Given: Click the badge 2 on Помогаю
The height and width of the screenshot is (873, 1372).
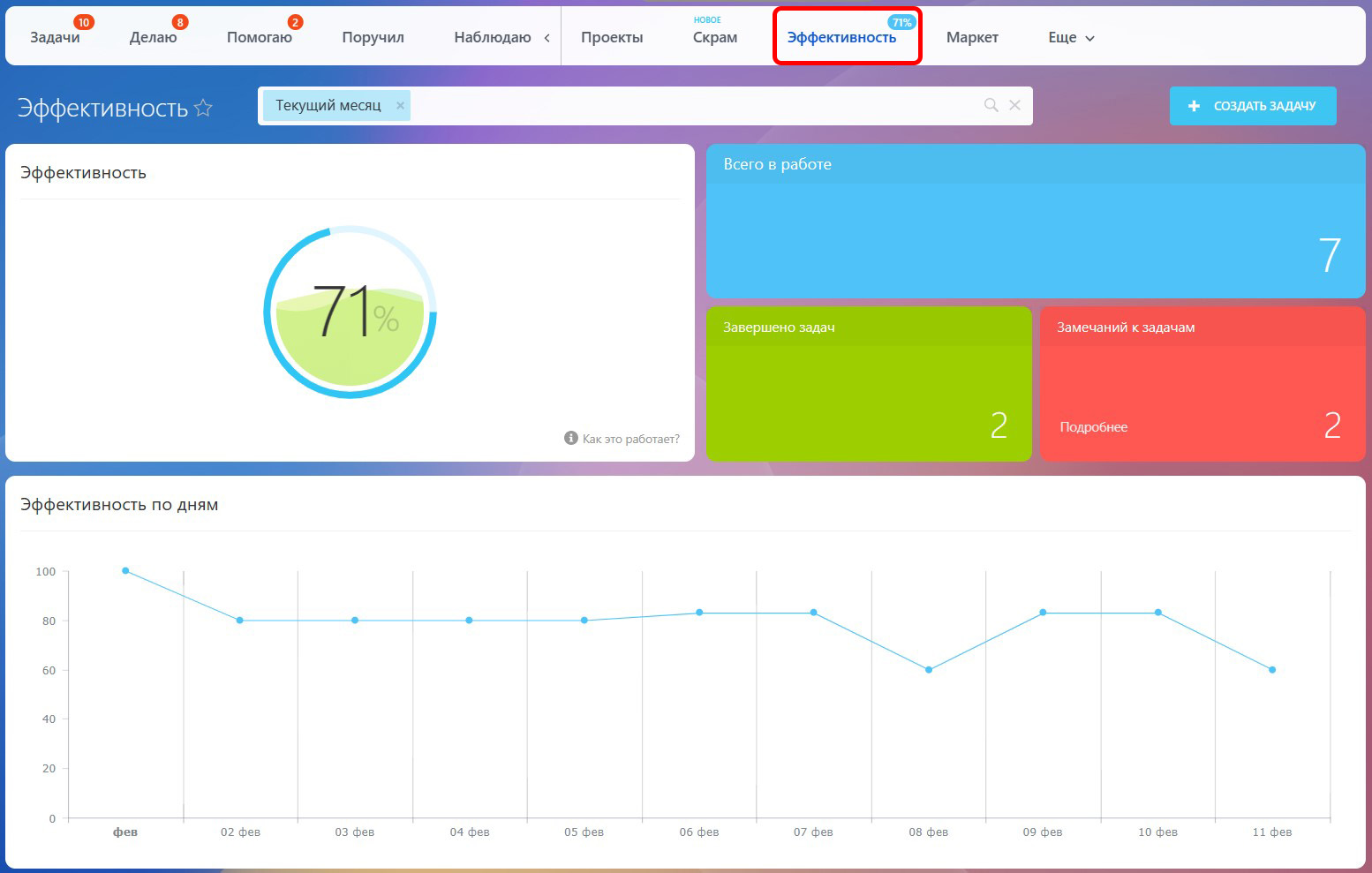Looking at the screenshot, I should pos(295,22).
